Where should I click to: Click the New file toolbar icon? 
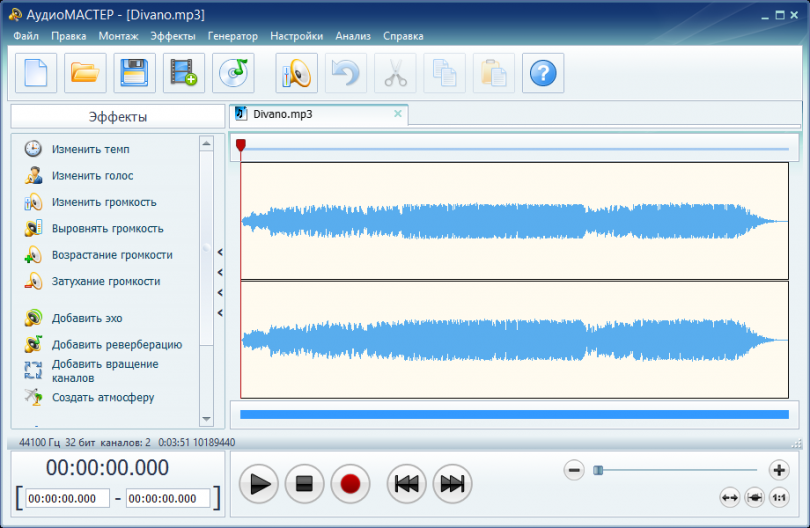[x=35, y=73]
